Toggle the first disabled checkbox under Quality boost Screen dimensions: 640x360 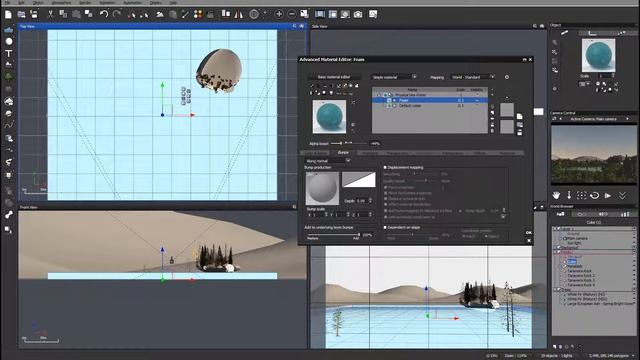coord(386,187)
